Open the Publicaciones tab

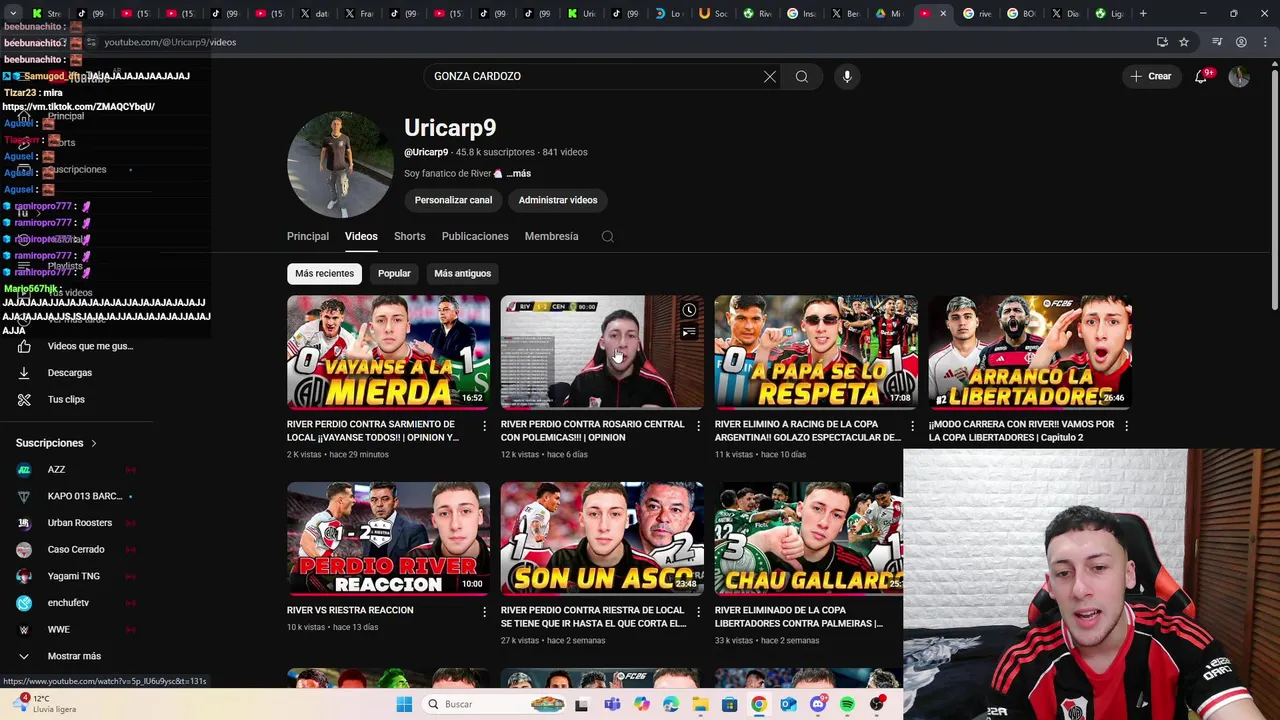[x=475, y=236]
